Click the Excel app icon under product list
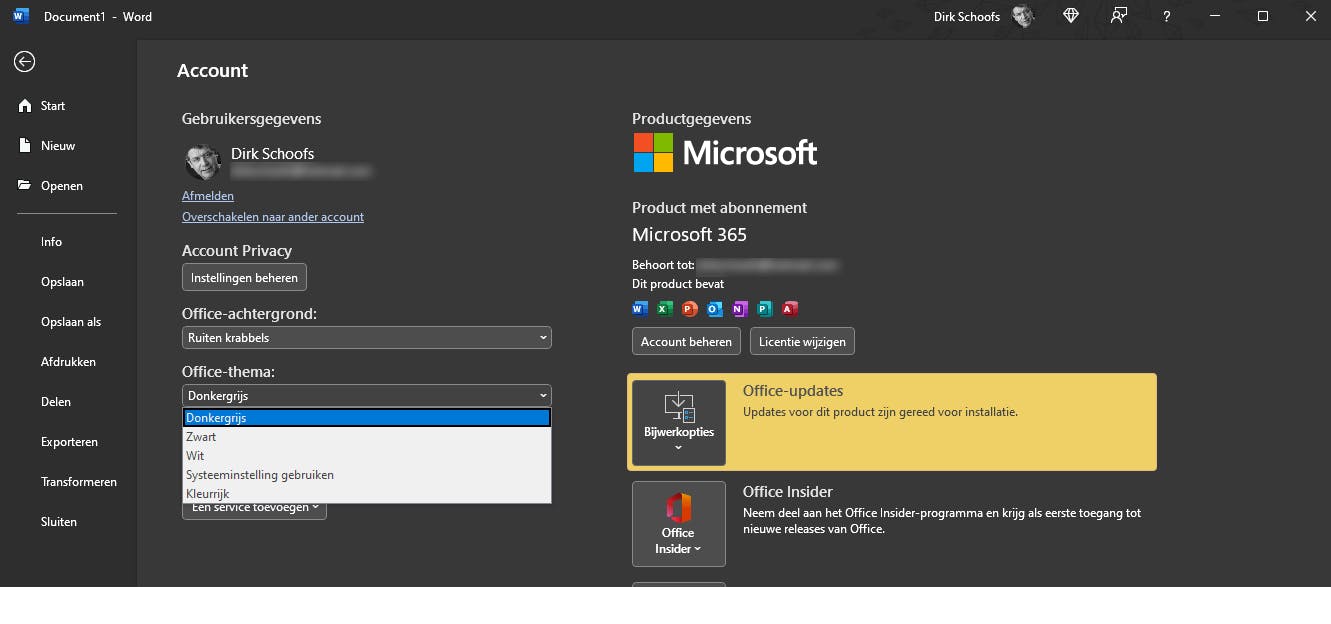The width and height of the screenshot is (1331, 624). pos(665,309)
